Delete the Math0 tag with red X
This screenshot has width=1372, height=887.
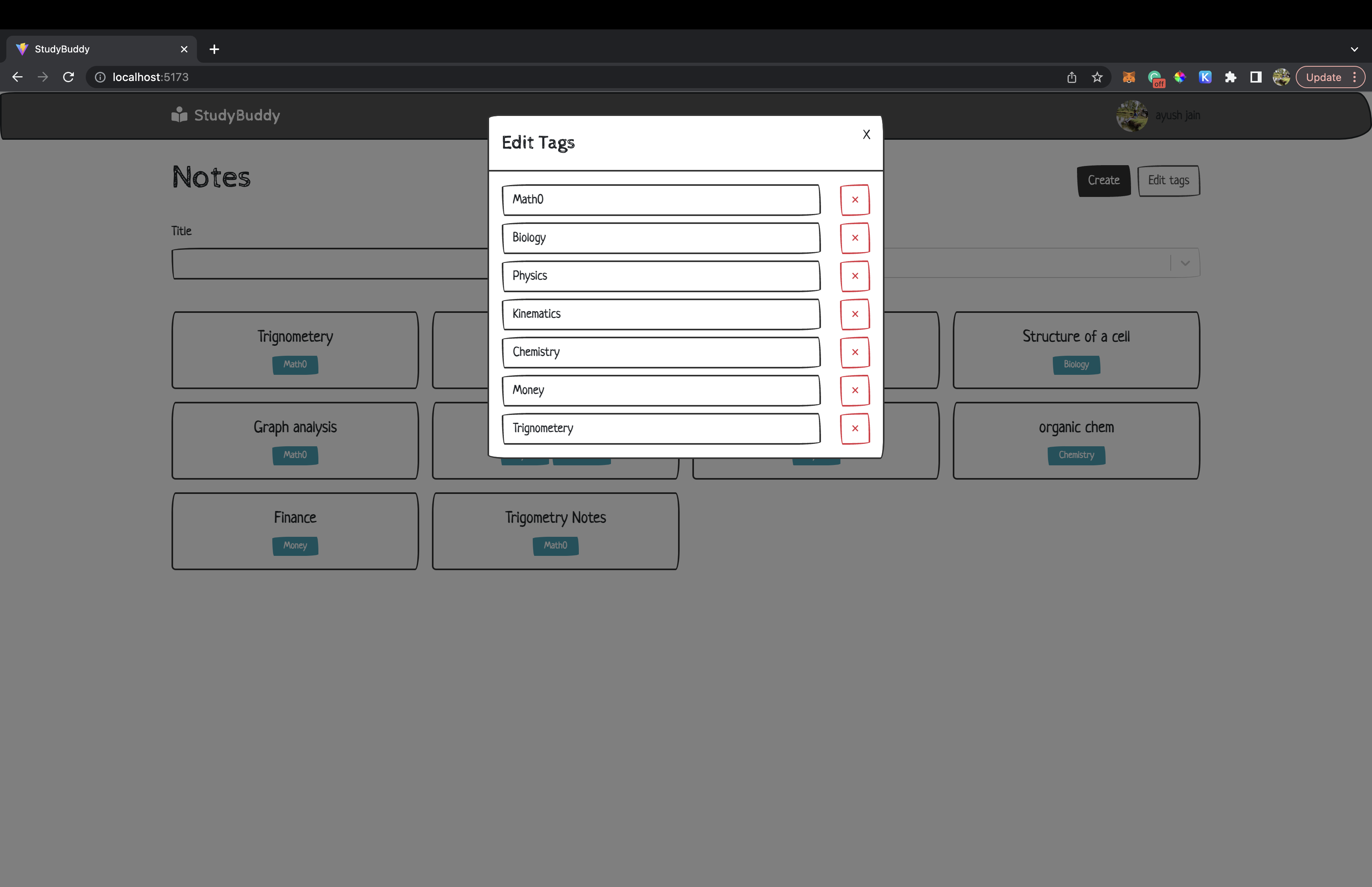pyautogui.click(x=854, y=200)
